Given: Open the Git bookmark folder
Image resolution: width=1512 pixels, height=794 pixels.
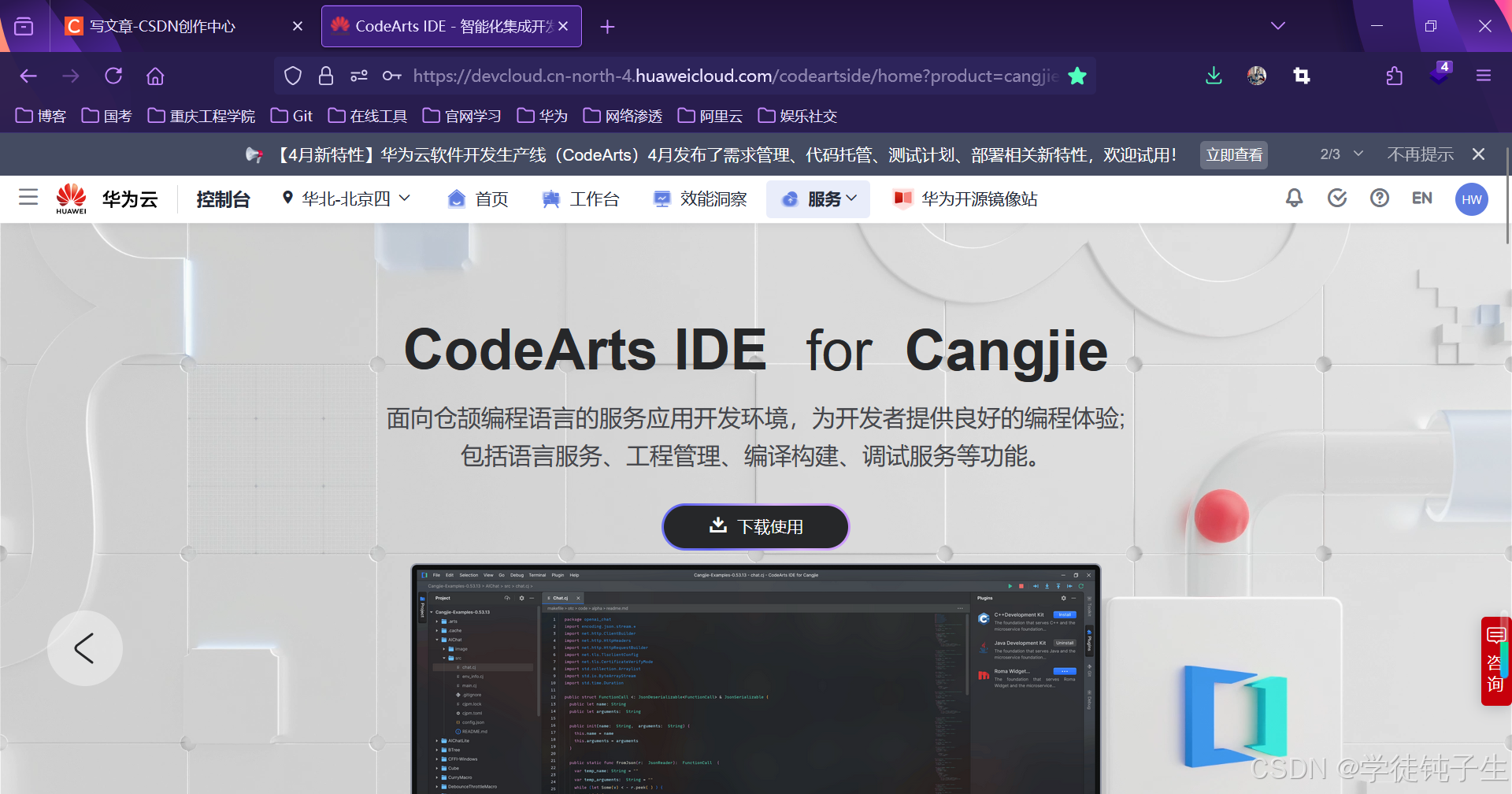Looking at the screenshot, I should (x=292, y=116).
